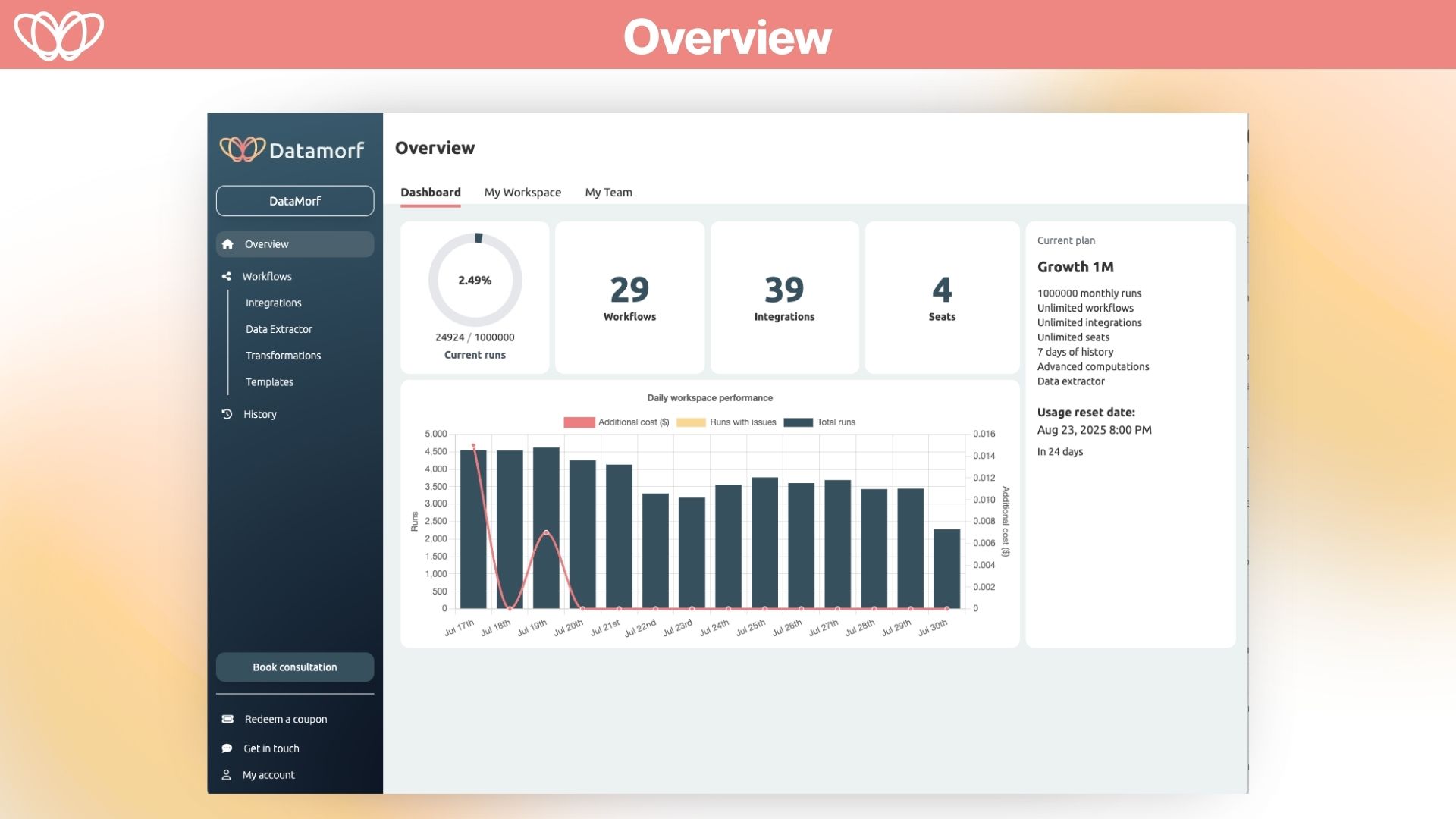This screenshot has width=1456, height=819.
Task: Open Data Extractor from the sidebar
Action: pos(278,328)
